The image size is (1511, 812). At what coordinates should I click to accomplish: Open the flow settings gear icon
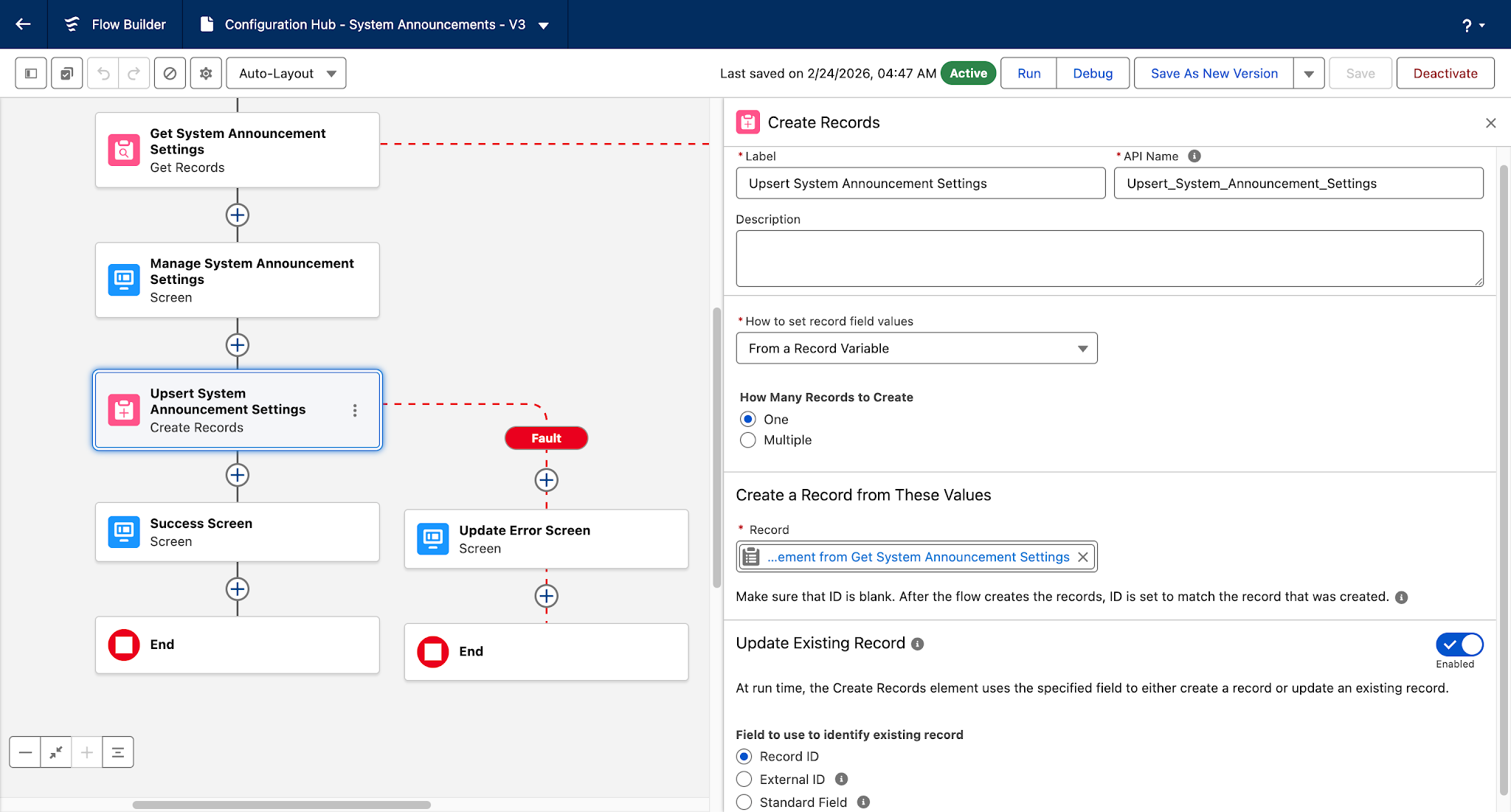[x=205, y=73]
